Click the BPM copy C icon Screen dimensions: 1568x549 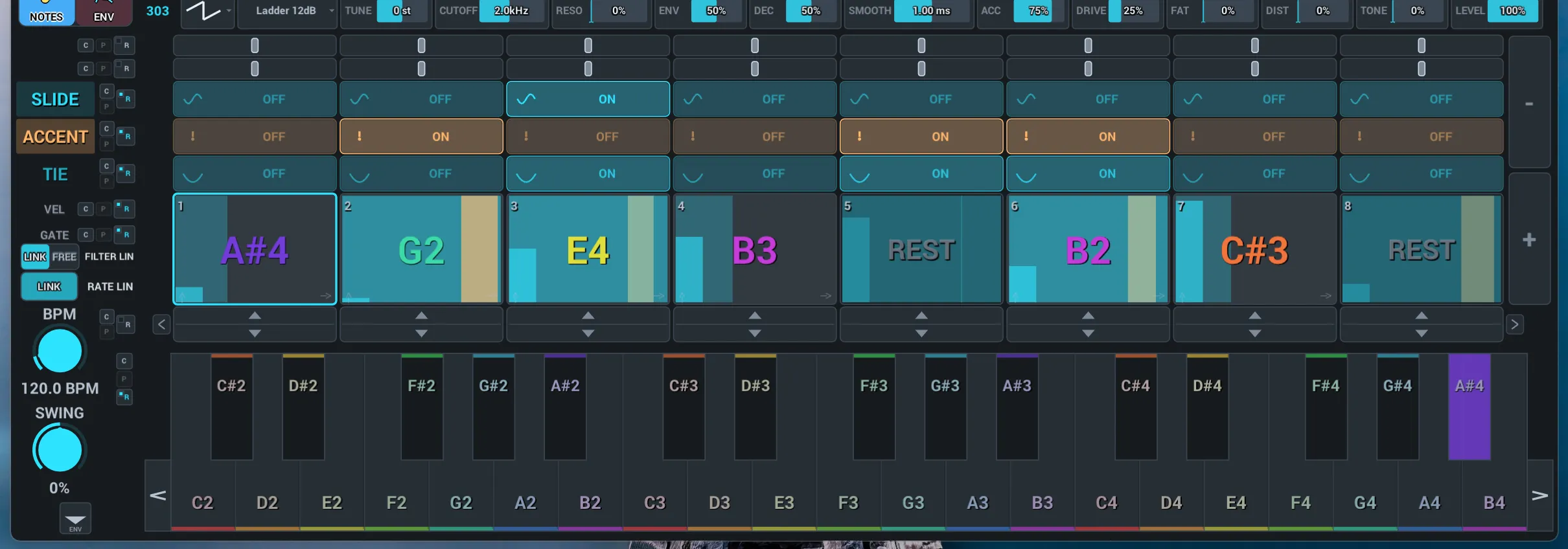coord(107,317)
